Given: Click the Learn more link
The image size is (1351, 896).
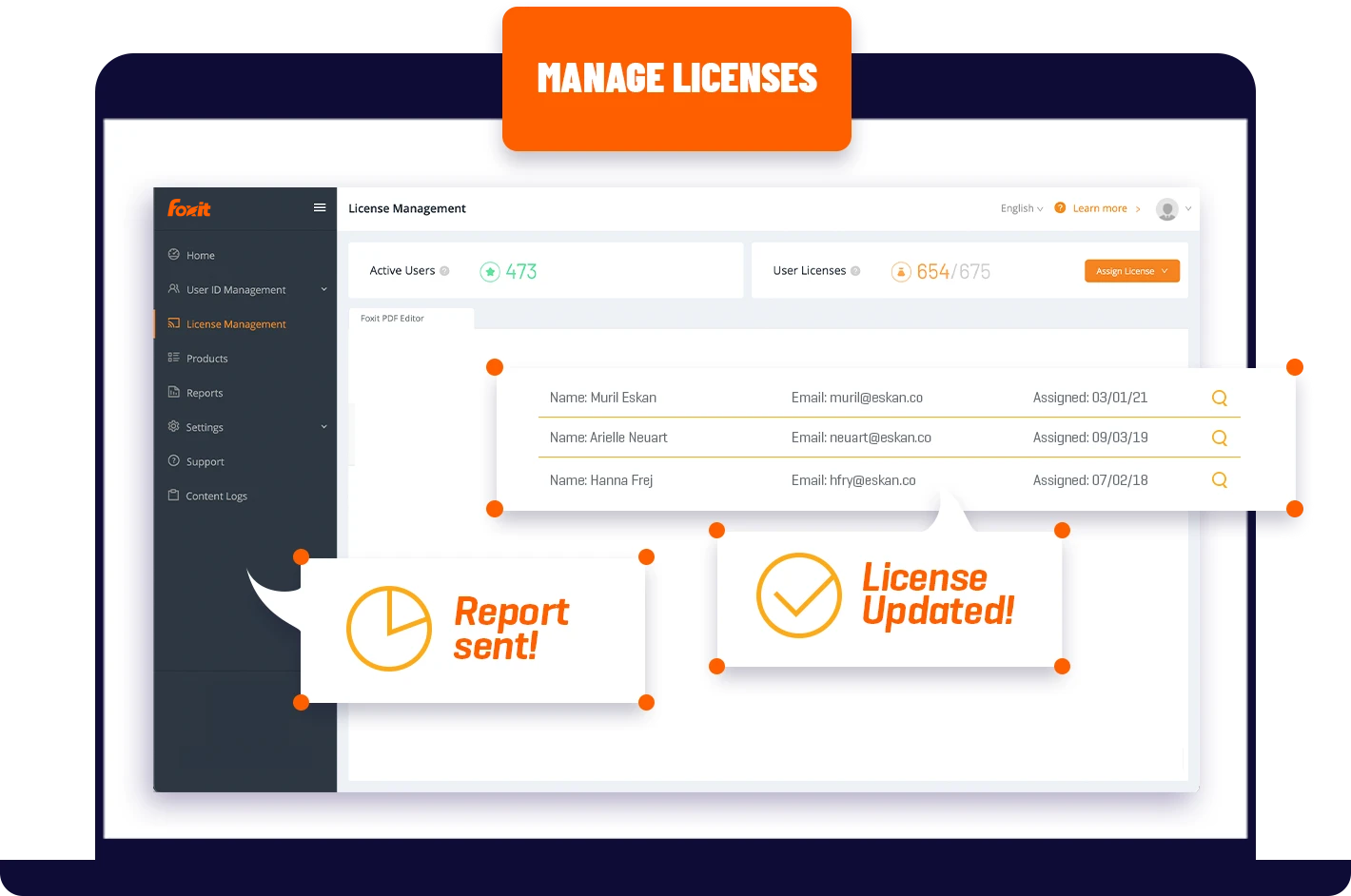Looking at the screenshot, I should [1099, 208].
